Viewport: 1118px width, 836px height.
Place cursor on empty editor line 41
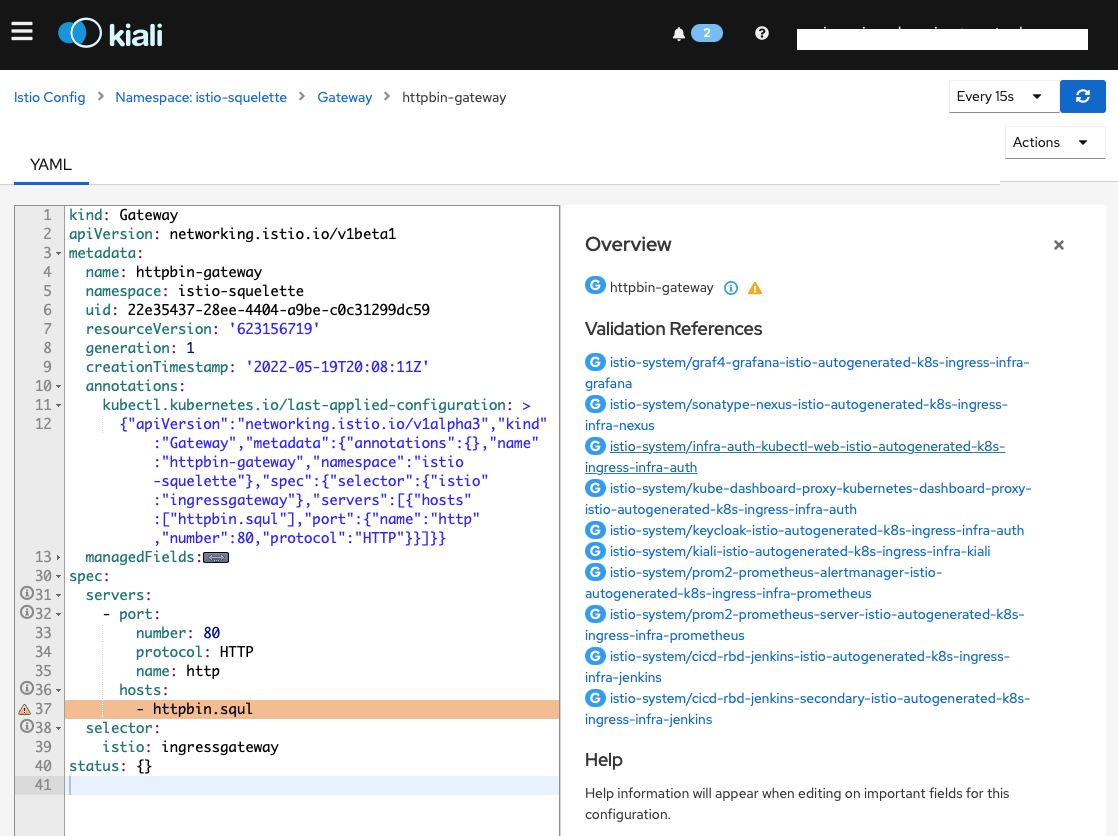[312, 785]
